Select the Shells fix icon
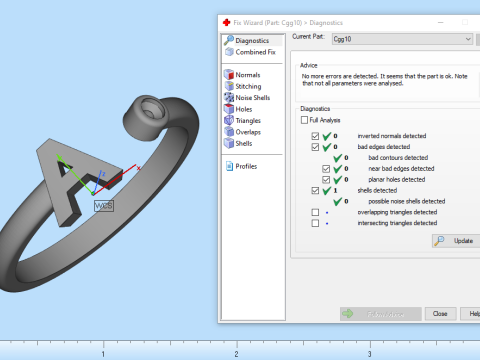The width and height of the screenshot is (480, 360). (229, 143)
